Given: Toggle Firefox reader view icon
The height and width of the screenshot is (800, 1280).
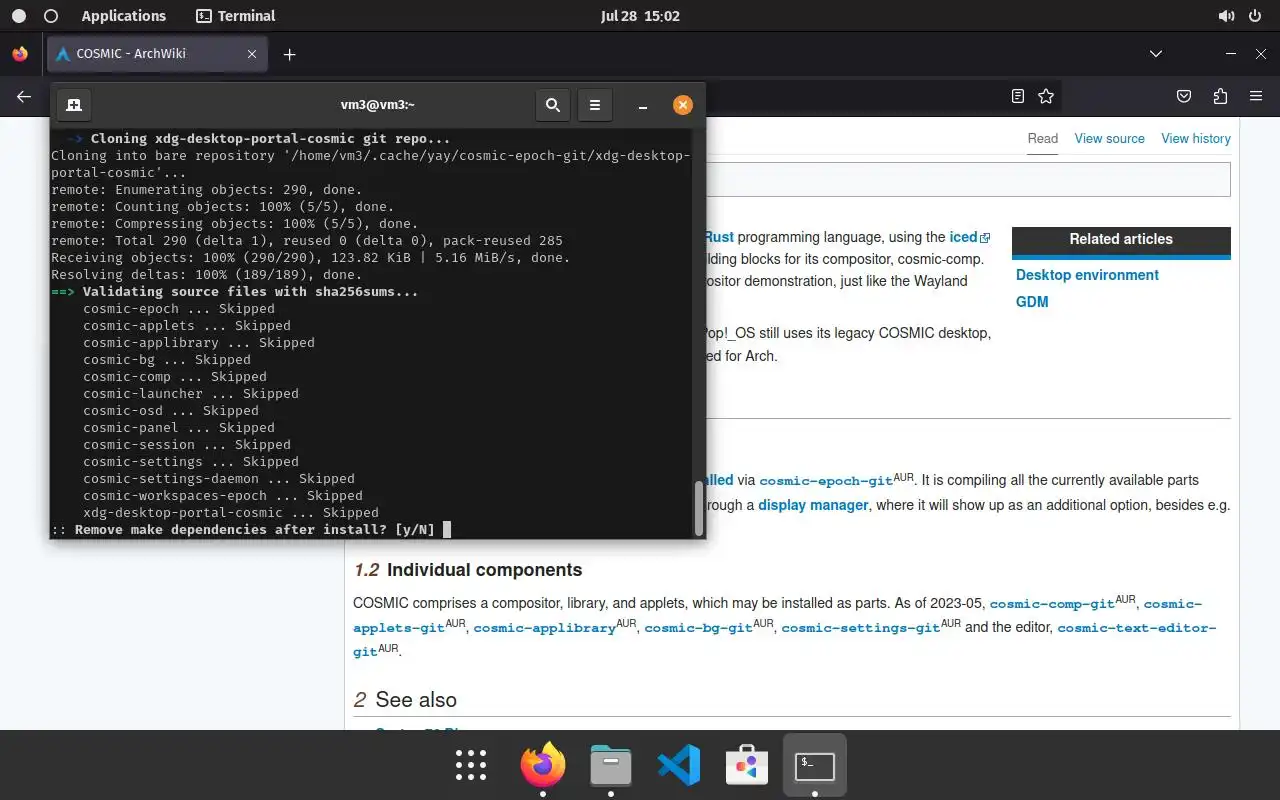Looking at the screenshot, I should click(x=1018, y=96).
